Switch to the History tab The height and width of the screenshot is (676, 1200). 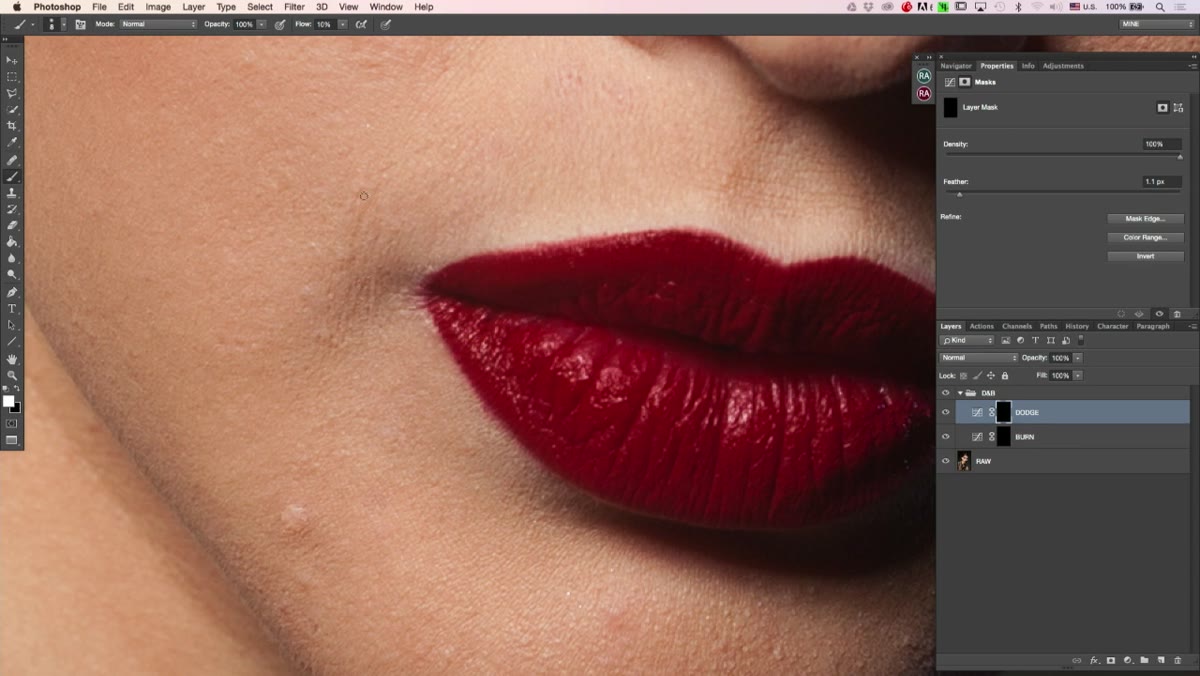pos(1077,326)
